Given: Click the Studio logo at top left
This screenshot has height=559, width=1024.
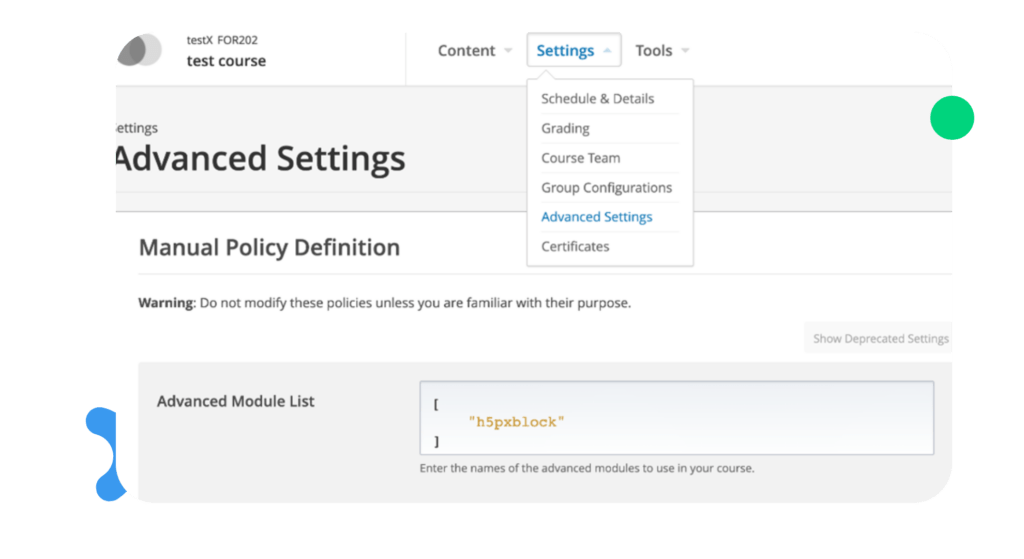Looking at the screenshot, I should click(x=141, y=50).
